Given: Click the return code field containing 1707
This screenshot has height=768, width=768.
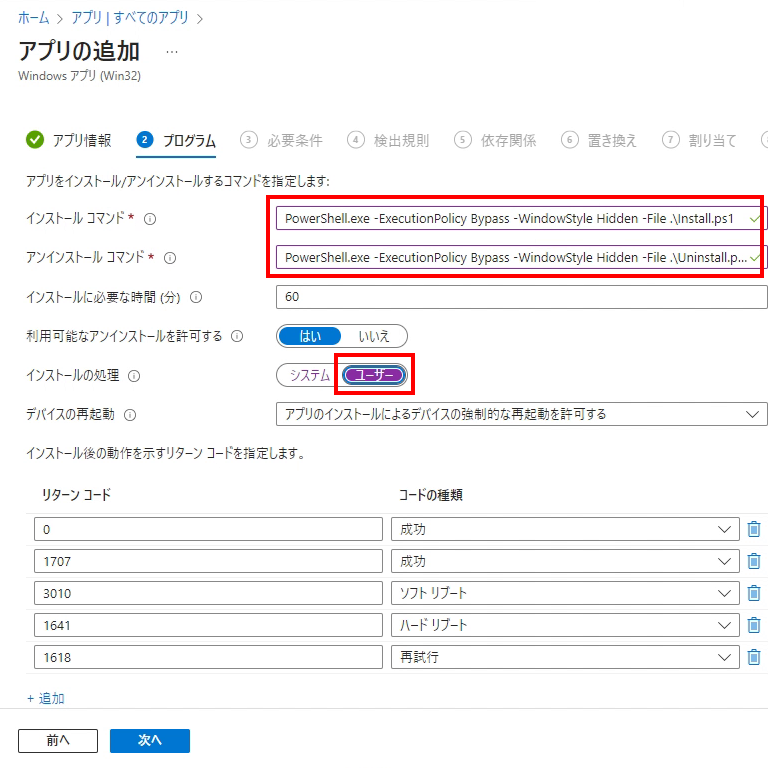Looking at the screenshot, I should [208, 561].
